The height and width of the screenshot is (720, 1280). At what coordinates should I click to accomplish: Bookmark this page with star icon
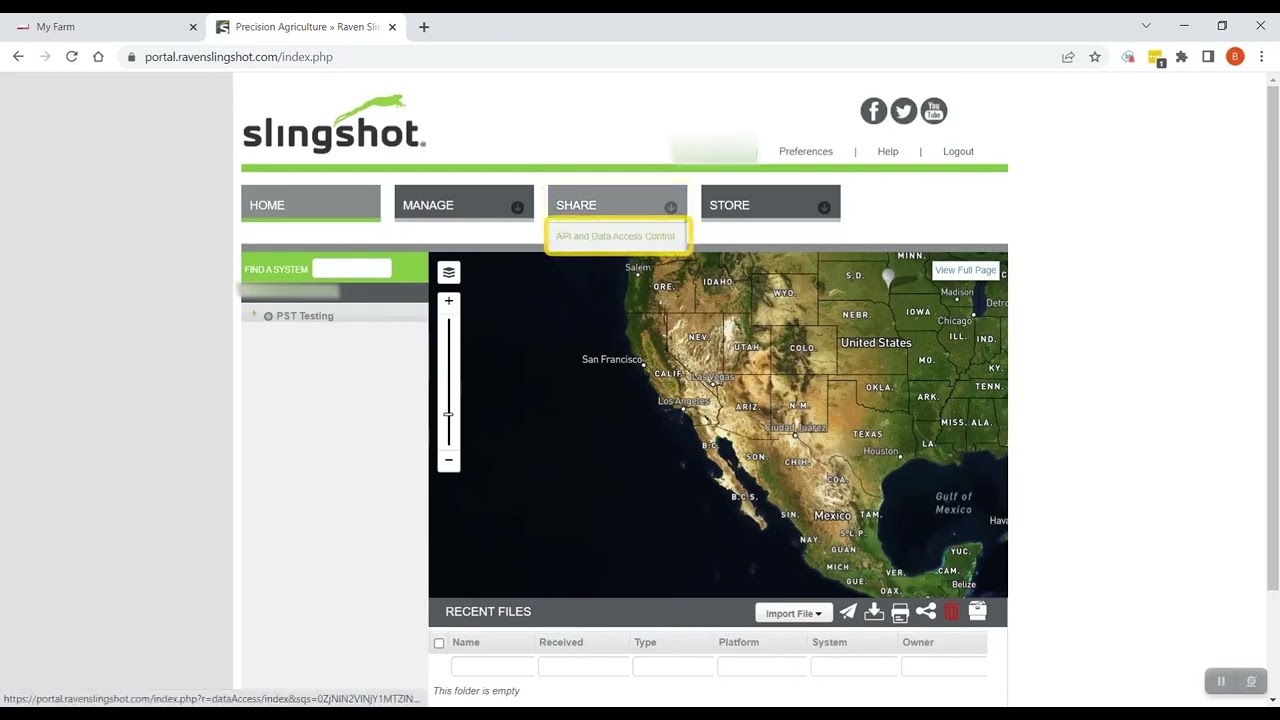(1095, 57)
